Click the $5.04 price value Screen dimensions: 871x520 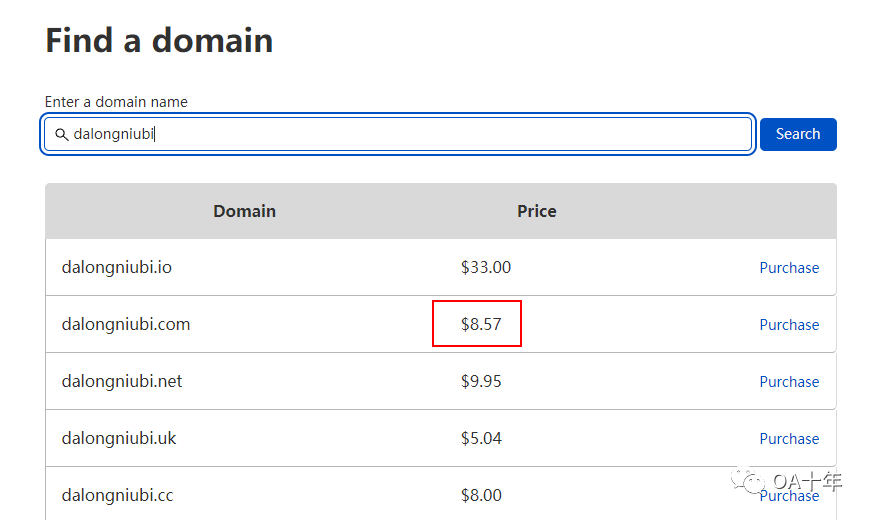click(x=481, y=439)
